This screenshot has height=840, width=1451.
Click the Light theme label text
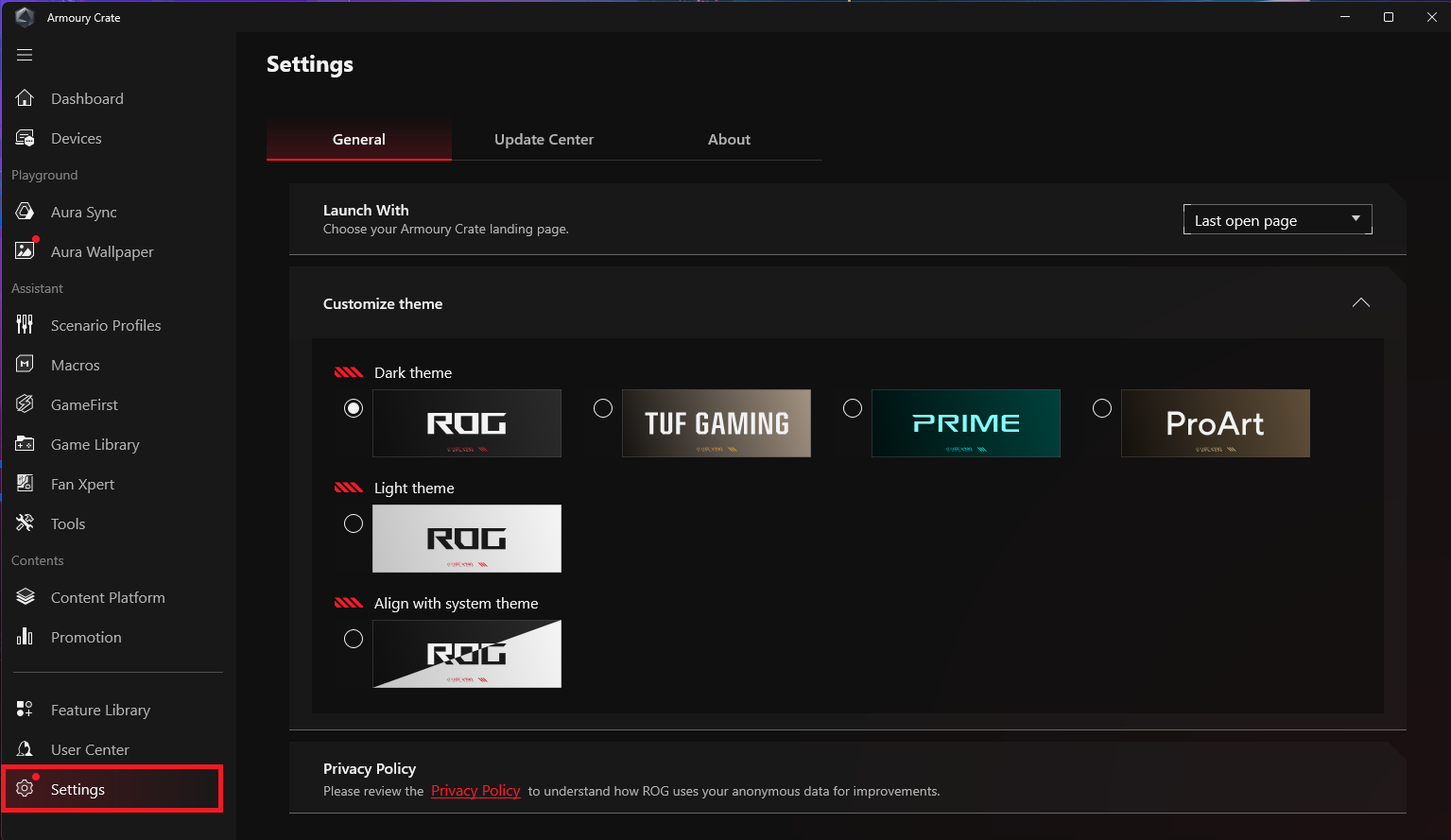pos(414,489)
